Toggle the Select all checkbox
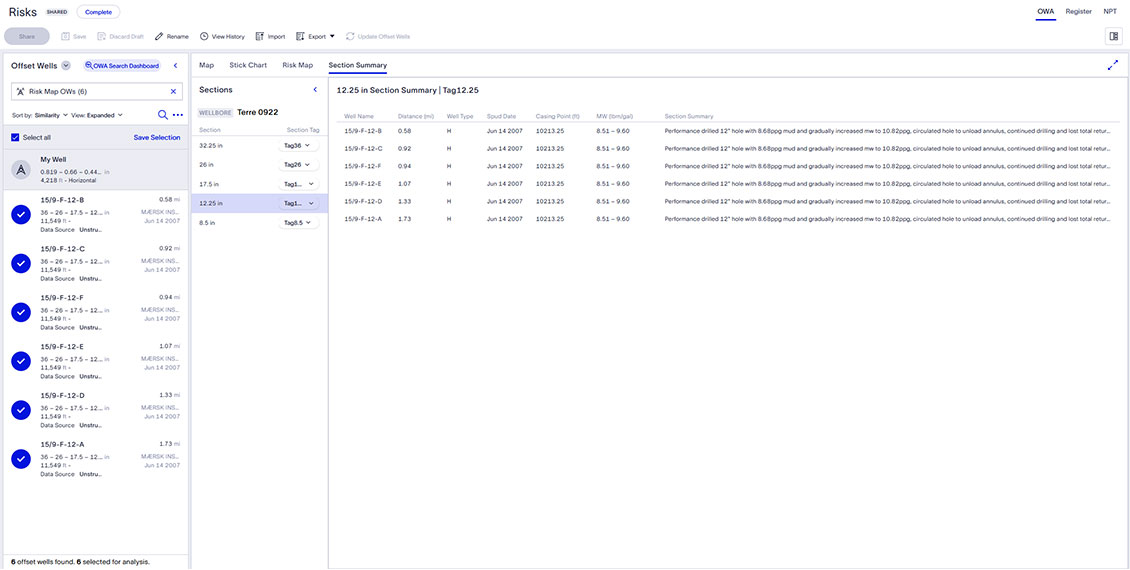This screenshot has height=570, width=1130. (x=15, y=137)
